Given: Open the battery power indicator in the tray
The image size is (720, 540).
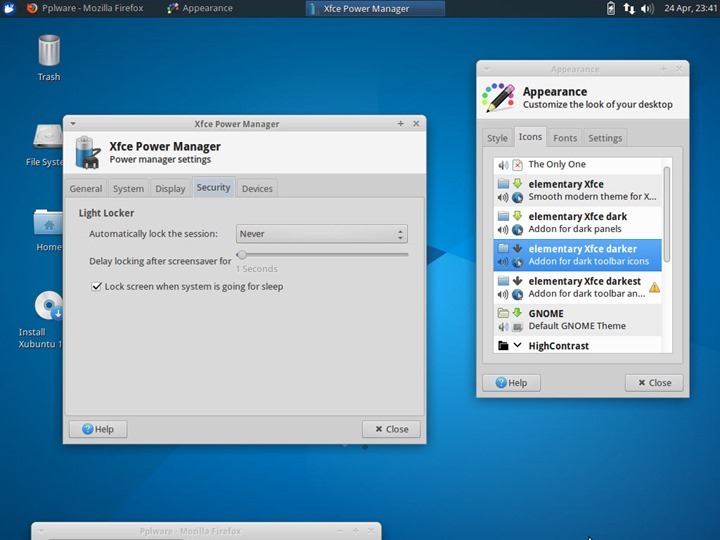Looking at the screenshot, I should pyautogui.click(x=611, y=8).
